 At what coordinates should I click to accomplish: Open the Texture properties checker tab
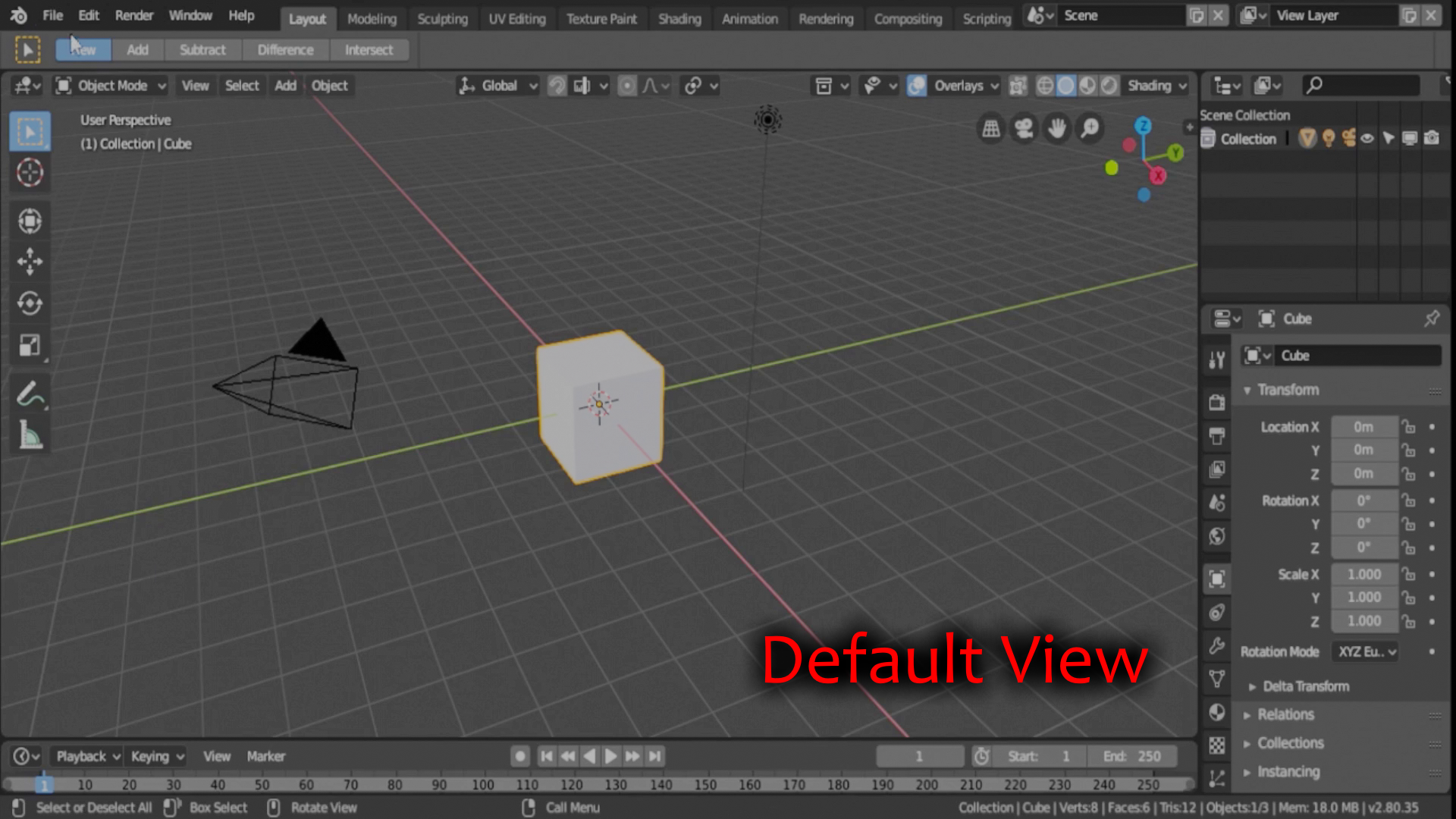point(1217,745)
